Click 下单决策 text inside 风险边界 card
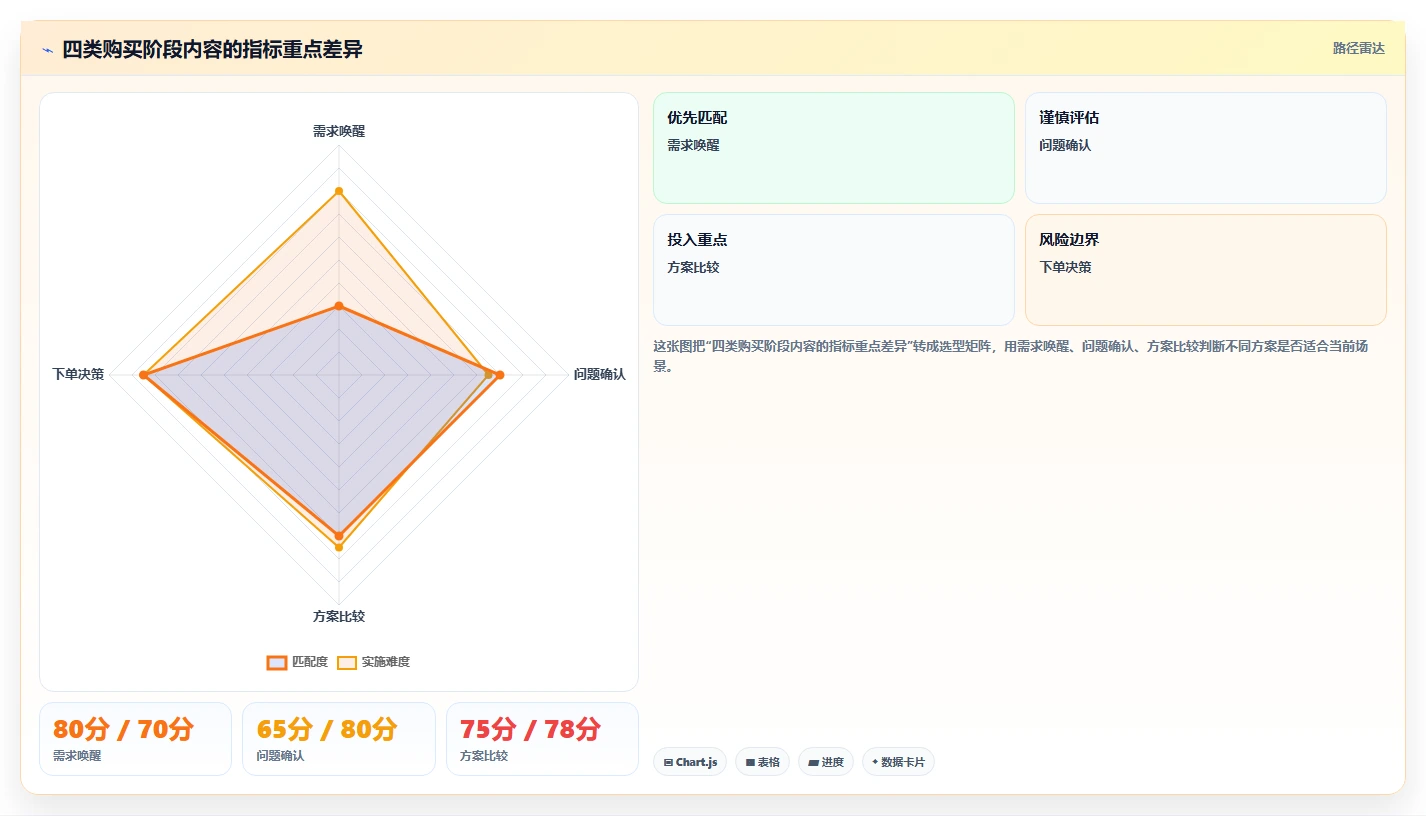The width and height of the screenshot is (1426, 816). [x=1065, y=267]
